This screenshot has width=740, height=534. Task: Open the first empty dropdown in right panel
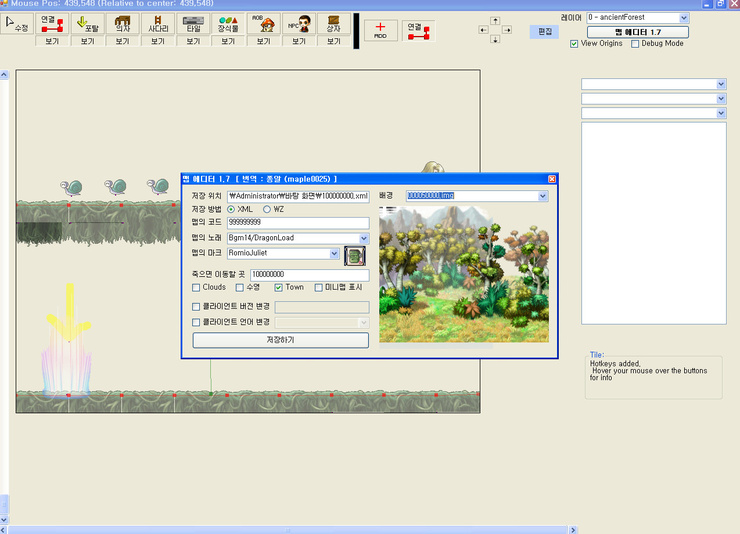click(x=721, y=84)
